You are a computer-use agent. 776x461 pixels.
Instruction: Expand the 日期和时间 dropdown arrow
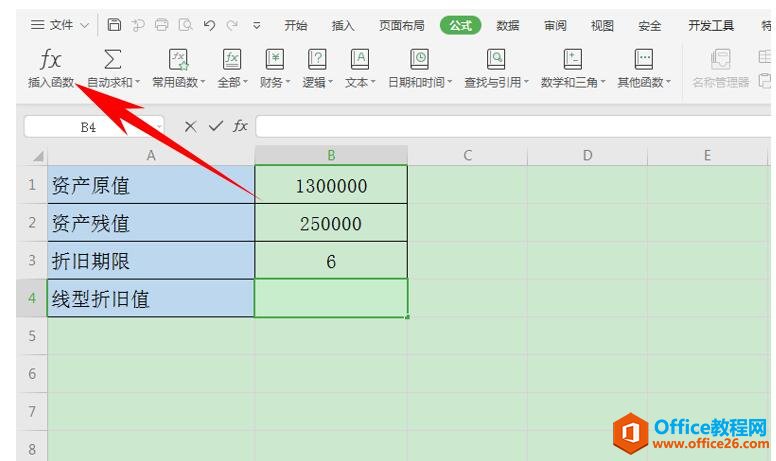tap(449, 82)
